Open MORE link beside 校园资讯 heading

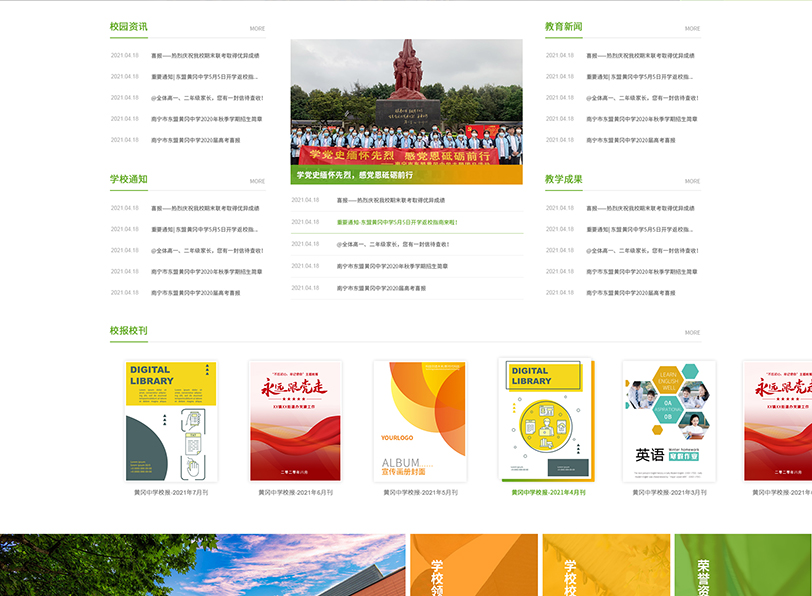pos(257,28)
